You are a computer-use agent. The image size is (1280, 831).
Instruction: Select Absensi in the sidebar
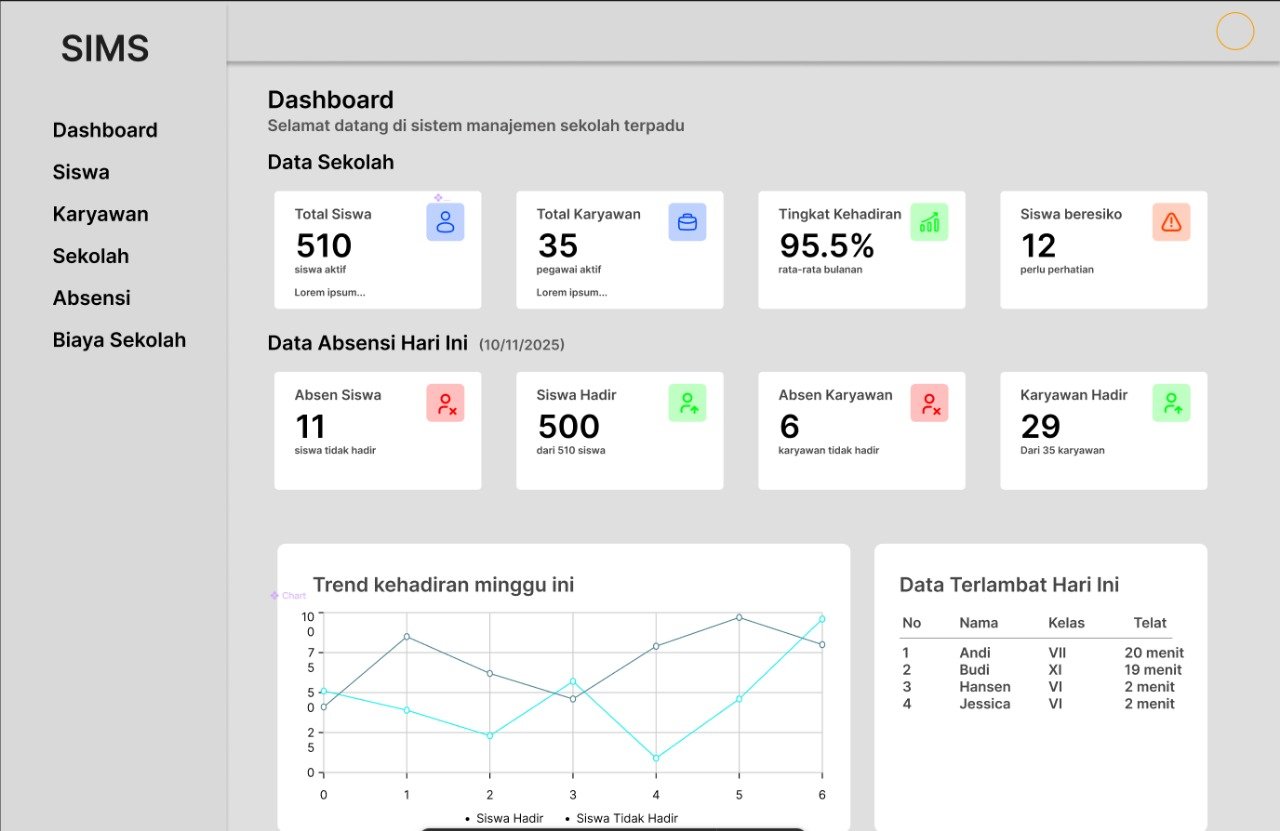92,298
